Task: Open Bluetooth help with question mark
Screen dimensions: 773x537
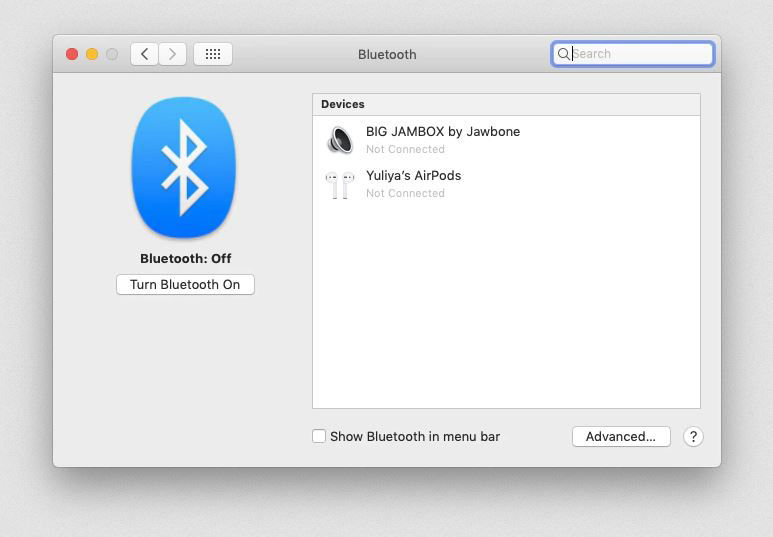Action: (x=693, y=436)
